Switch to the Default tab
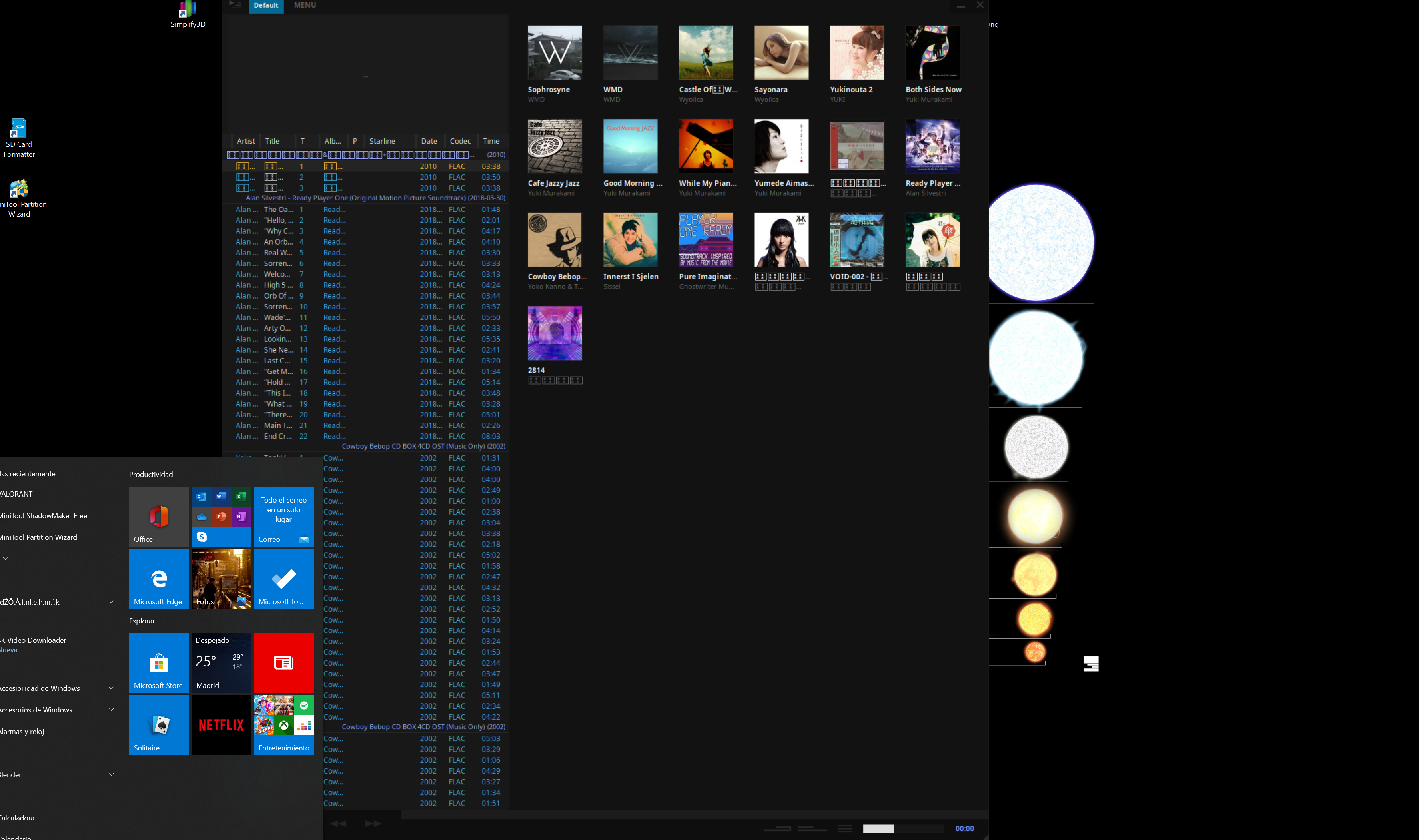The height and width of the screenshot is (840, 1419). [266, 6]
